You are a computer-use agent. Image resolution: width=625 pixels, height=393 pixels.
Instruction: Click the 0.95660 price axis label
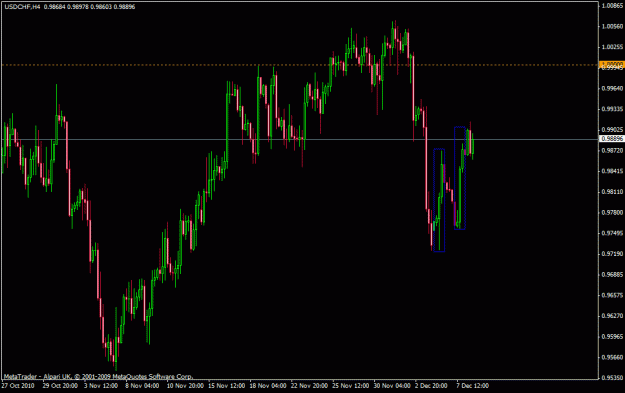coord(612,358)
